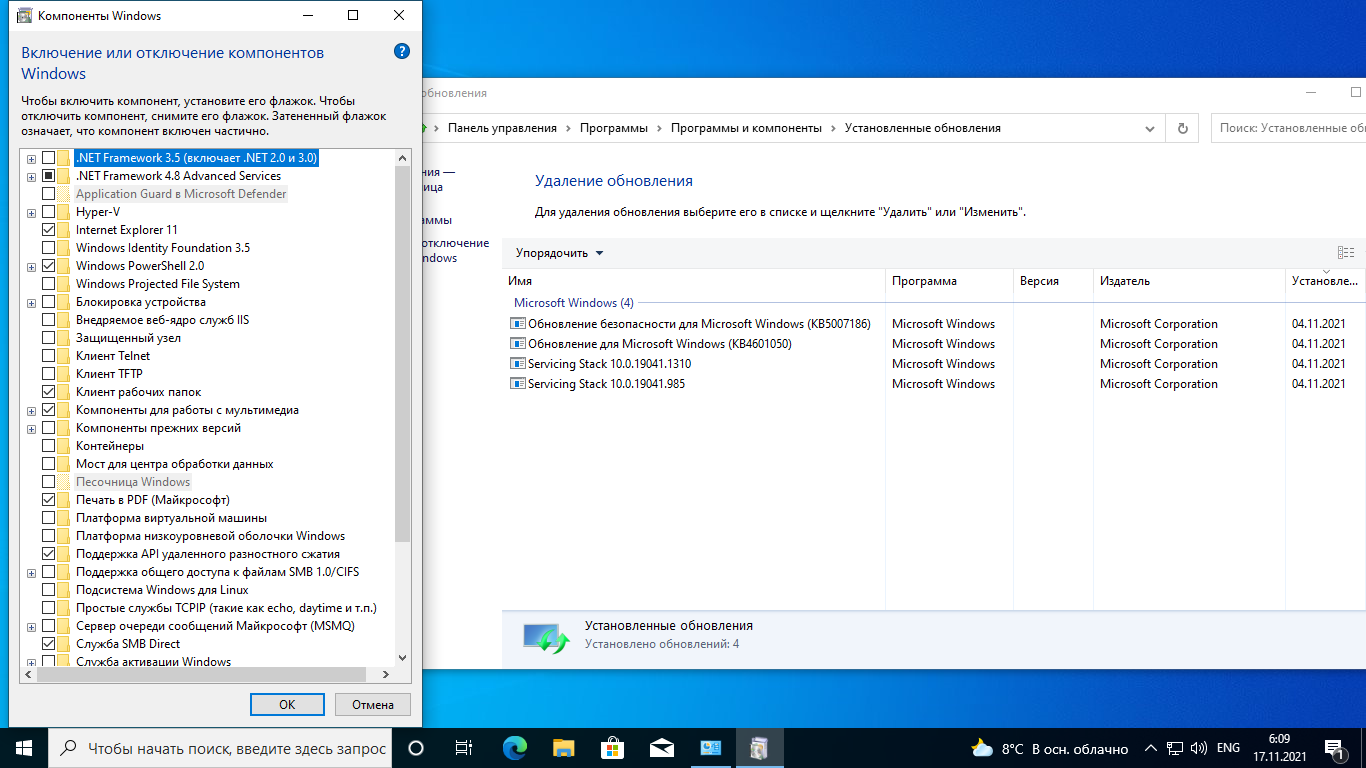
Task: Refresh the Installed Updates address bar
Action: coord(1183,128)
